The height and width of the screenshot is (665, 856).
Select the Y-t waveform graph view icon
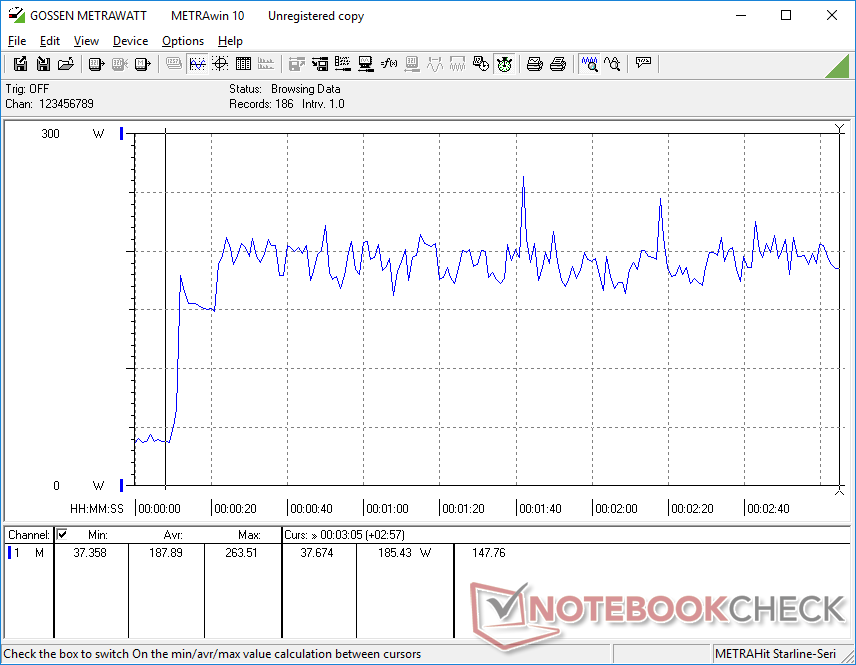[197, 64]
